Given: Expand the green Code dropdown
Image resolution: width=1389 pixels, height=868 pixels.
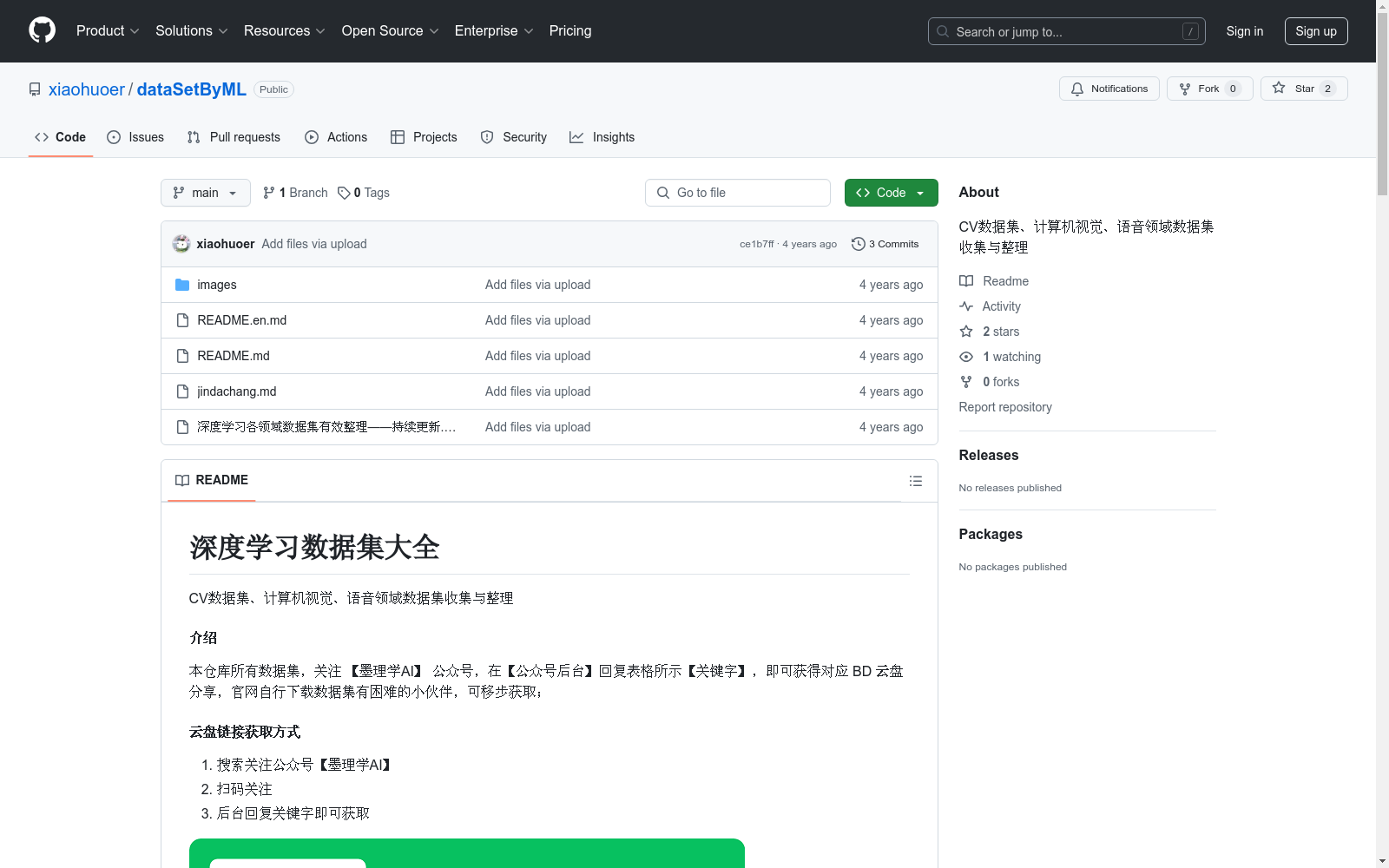Looking at the screenshot, I should 891,193.
